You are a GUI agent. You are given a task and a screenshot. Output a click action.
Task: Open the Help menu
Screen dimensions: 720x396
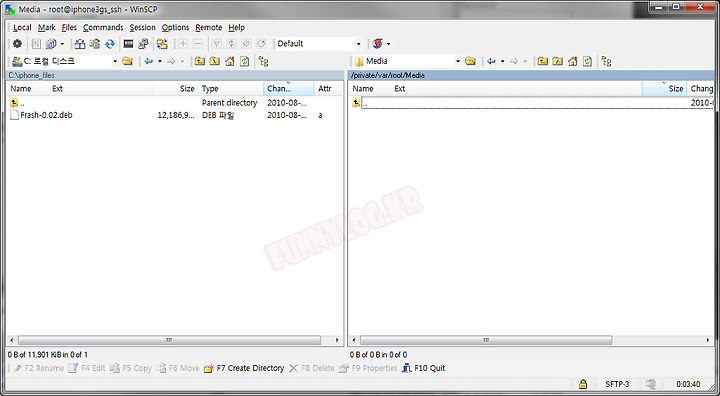(x=236, y=28)
